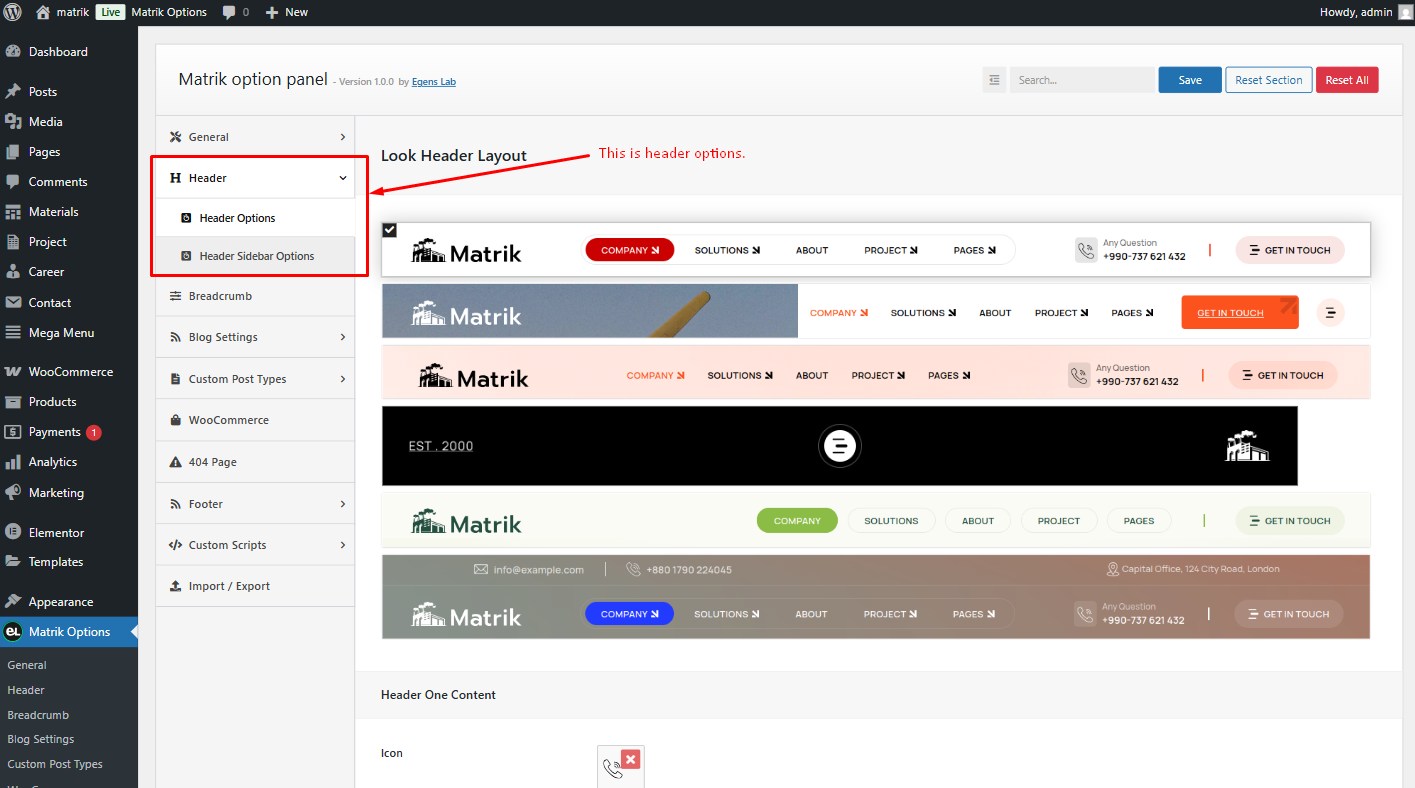Image resolution: width=1415 pixels, height=788 pixels.
Task: Click the Import / Export upload icon
Action: [176, 586]
